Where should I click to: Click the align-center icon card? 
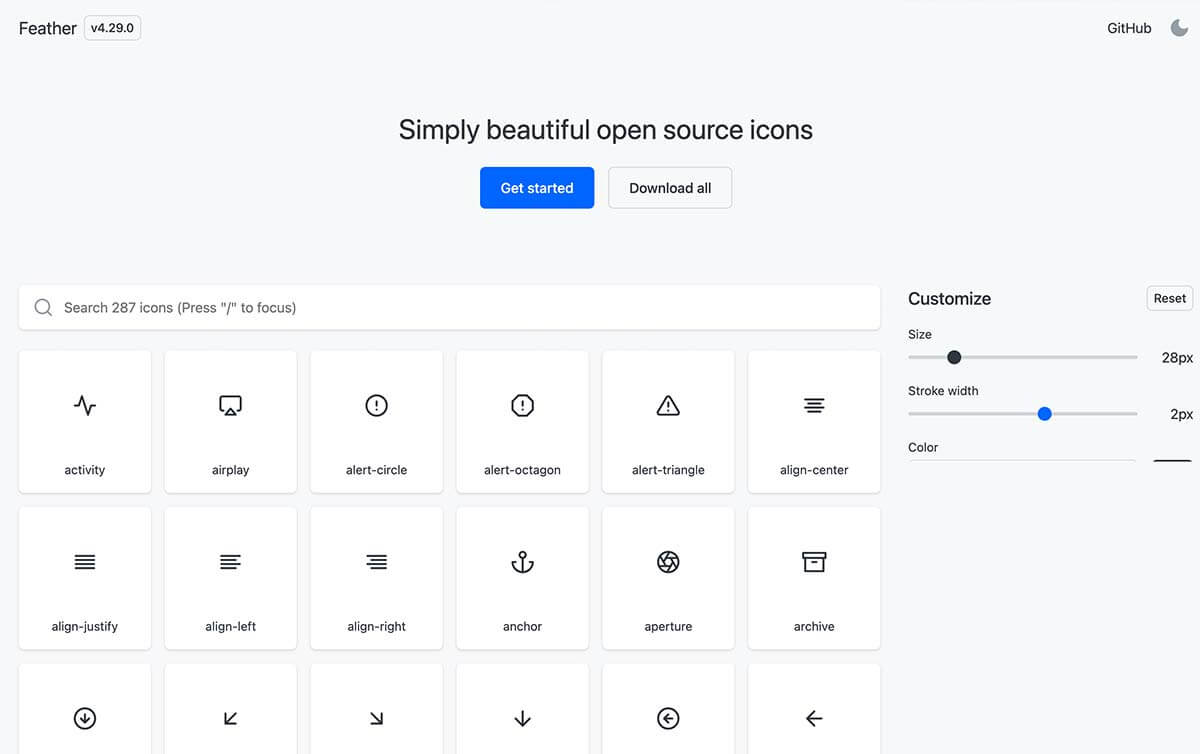[814, 421]
